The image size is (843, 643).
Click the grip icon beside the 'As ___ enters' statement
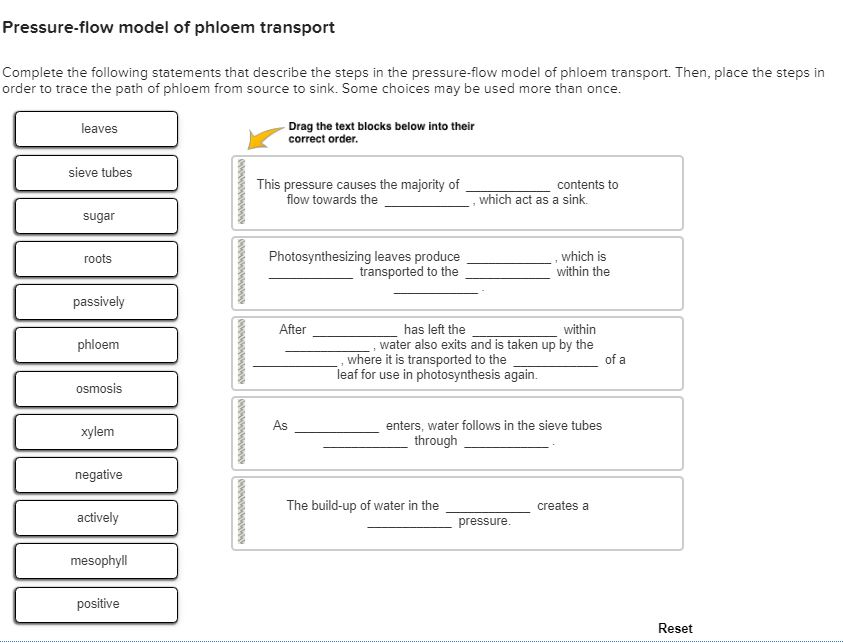pyautogui.click(x=240, y=433)
